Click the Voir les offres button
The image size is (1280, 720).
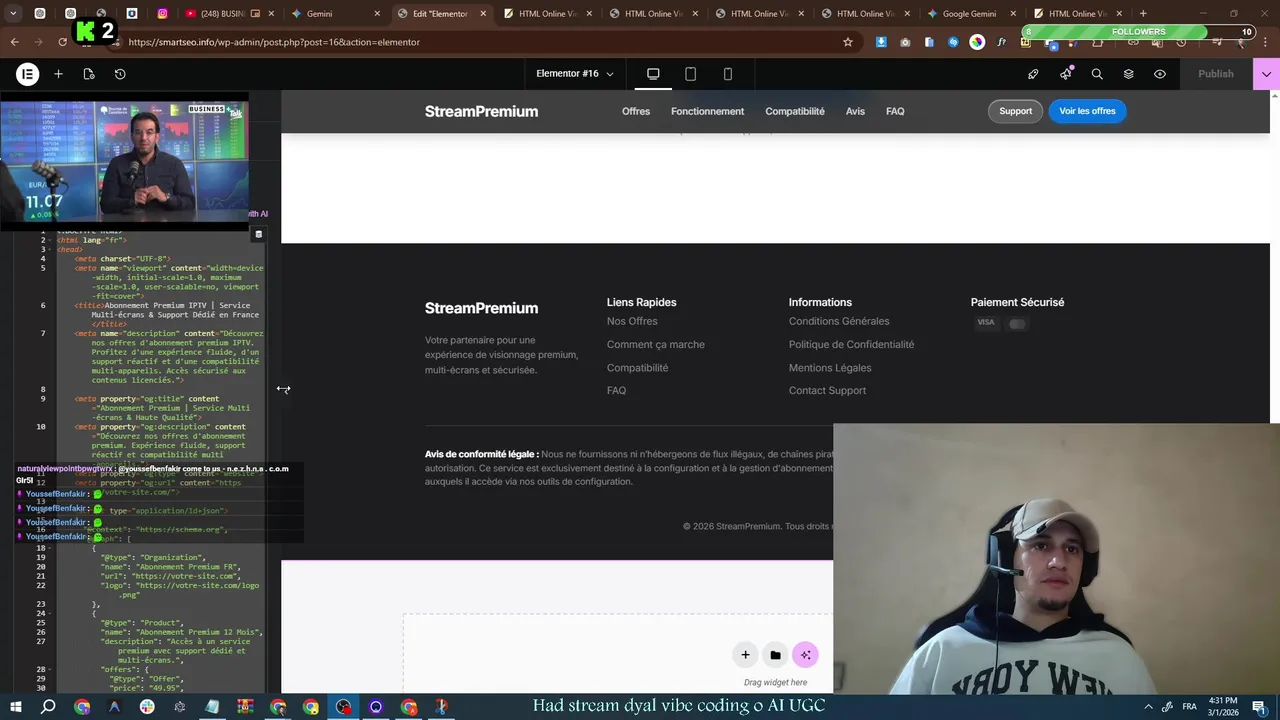pos(1087,111)
